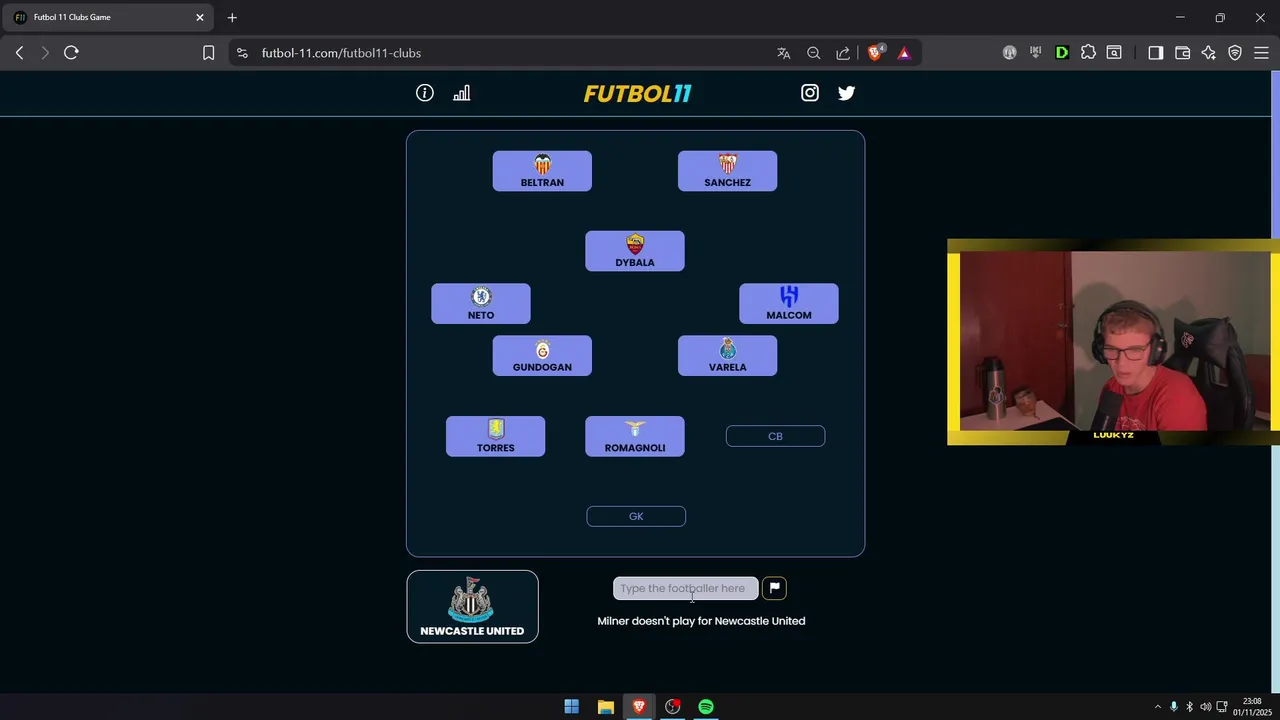This screenshot has height=720, width=1280.
Task: Toggle the browser sidebar panel
Action: [x=1156, y=53]
